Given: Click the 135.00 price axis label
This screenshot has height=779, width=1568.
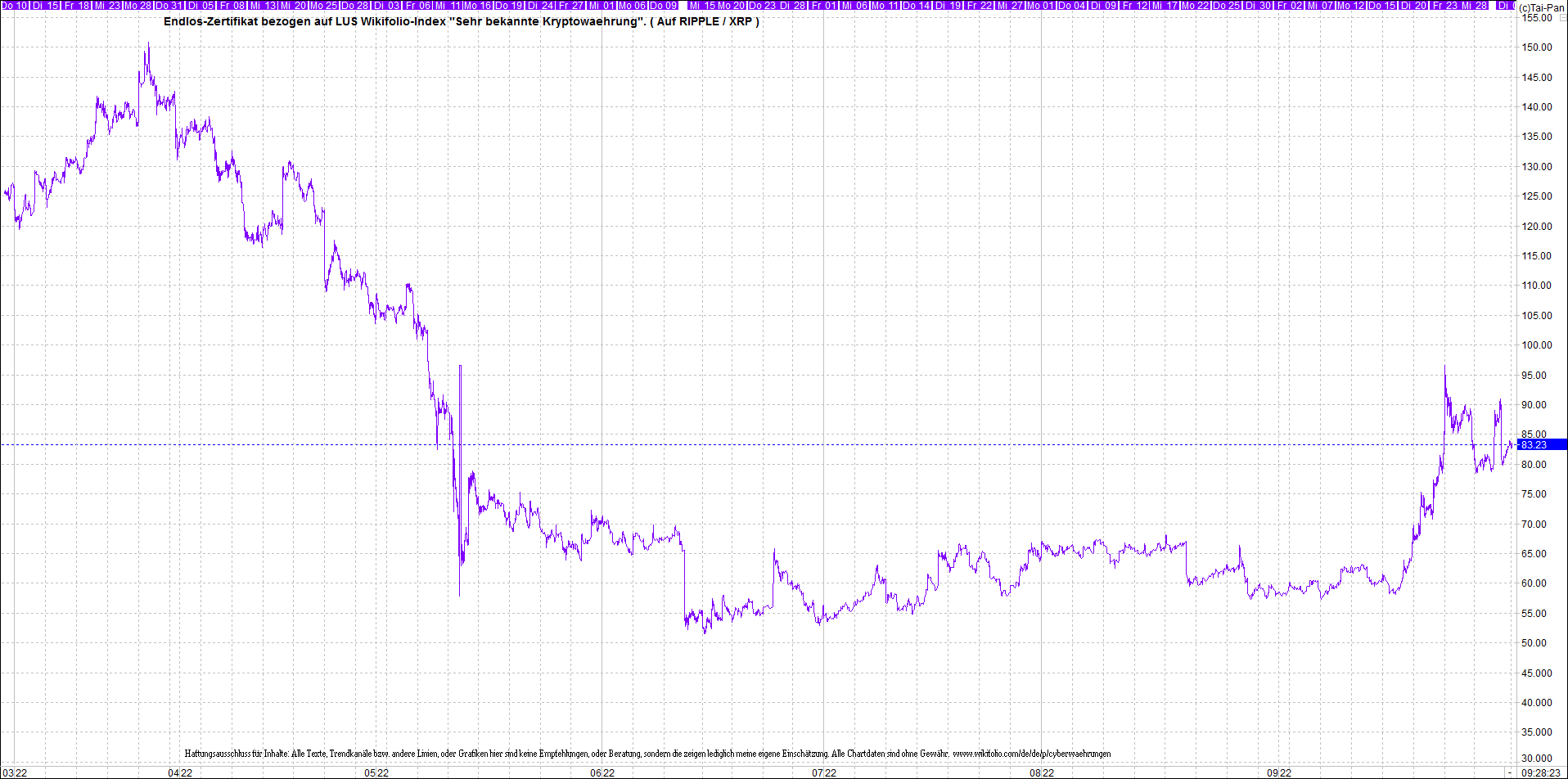Looking at the screenshot, I should pyautogui.click(x=1536, y=137).
